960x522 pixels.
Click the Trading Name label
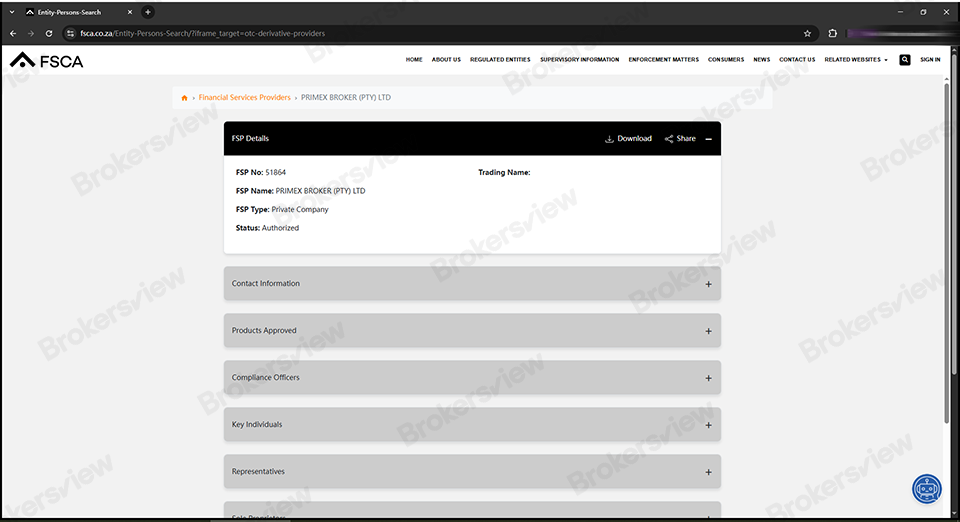click(x=504, y=173)
